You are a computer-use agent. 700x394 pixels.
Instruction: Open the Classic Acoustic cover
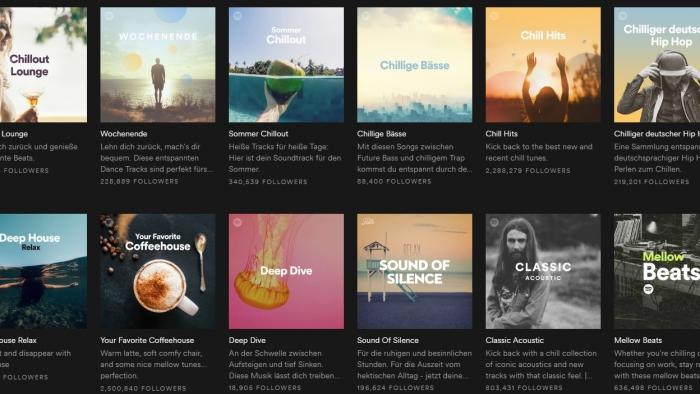543,271
